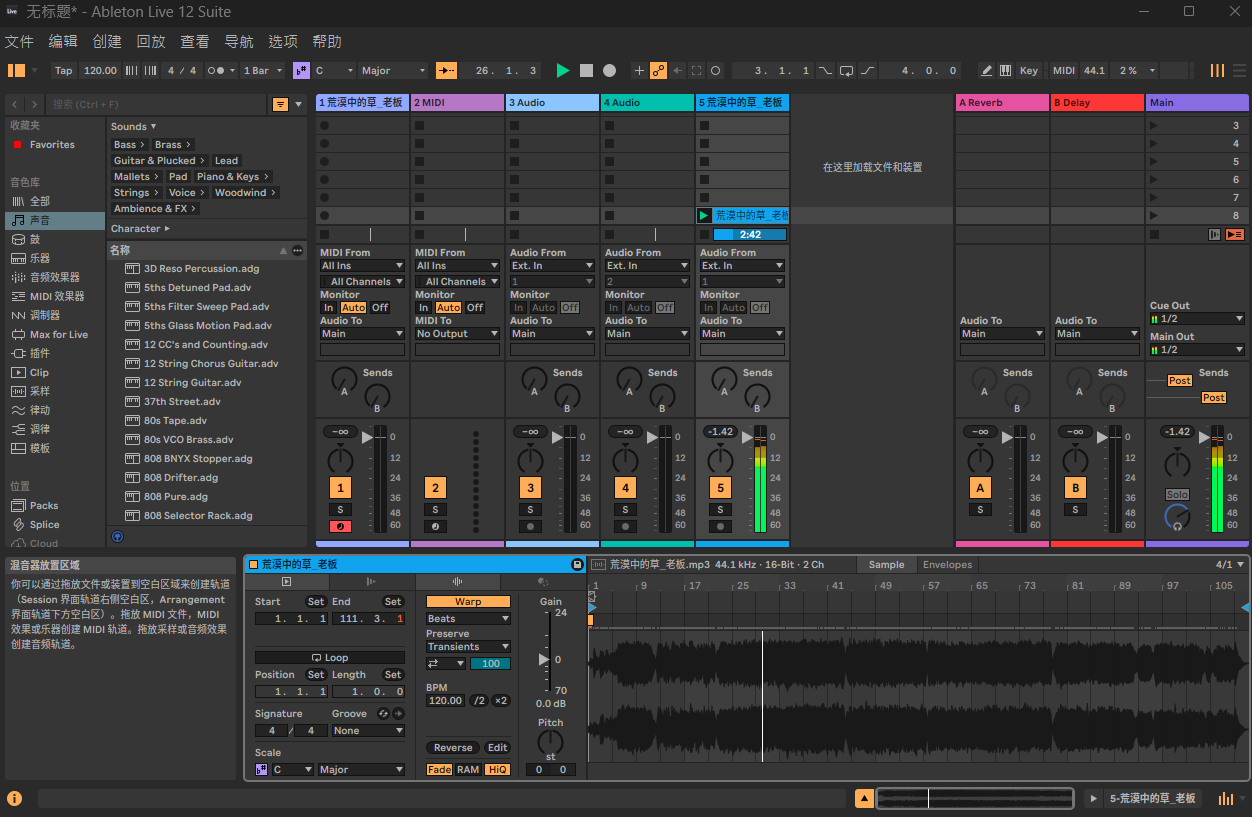Toggle the Session Record circle button
The image size is (1252, 817).
click(x=715, y=71)
